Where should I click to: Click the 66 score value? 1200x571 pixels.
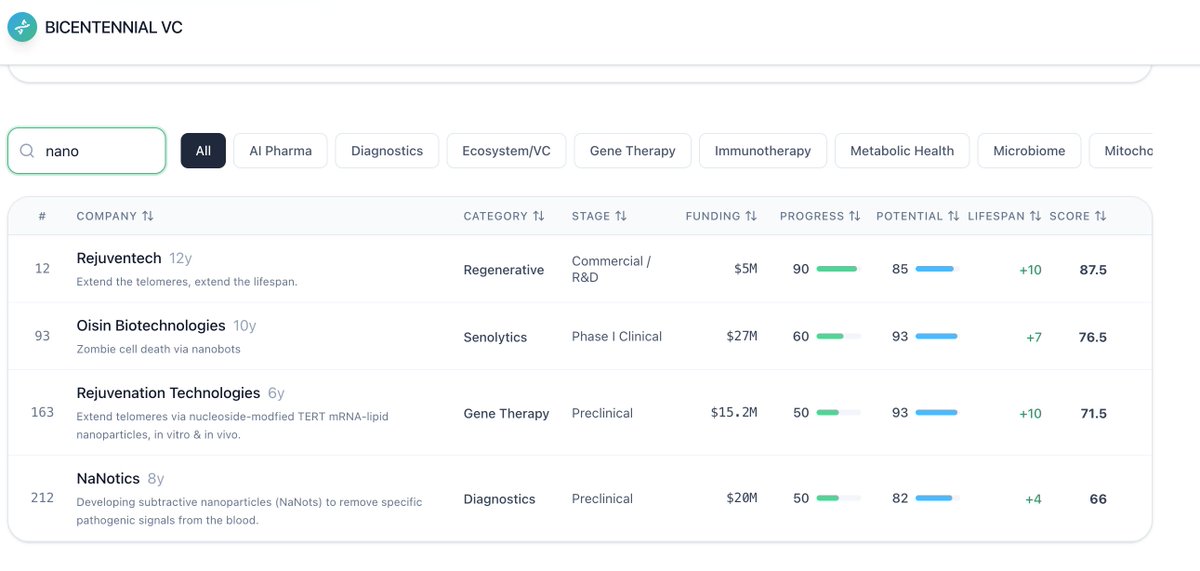coord(1098,499)
